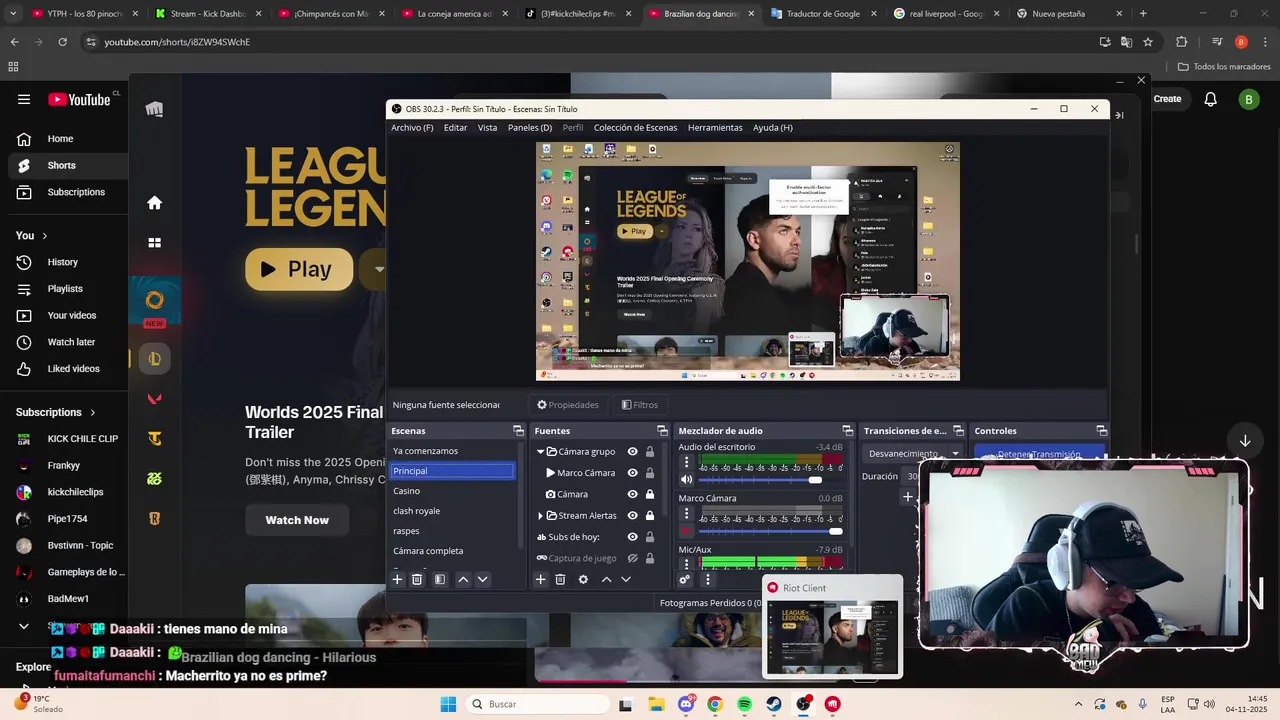Lock the Cámara grupo source
This screenshot has width=1280, height=720.
point(650,452)
